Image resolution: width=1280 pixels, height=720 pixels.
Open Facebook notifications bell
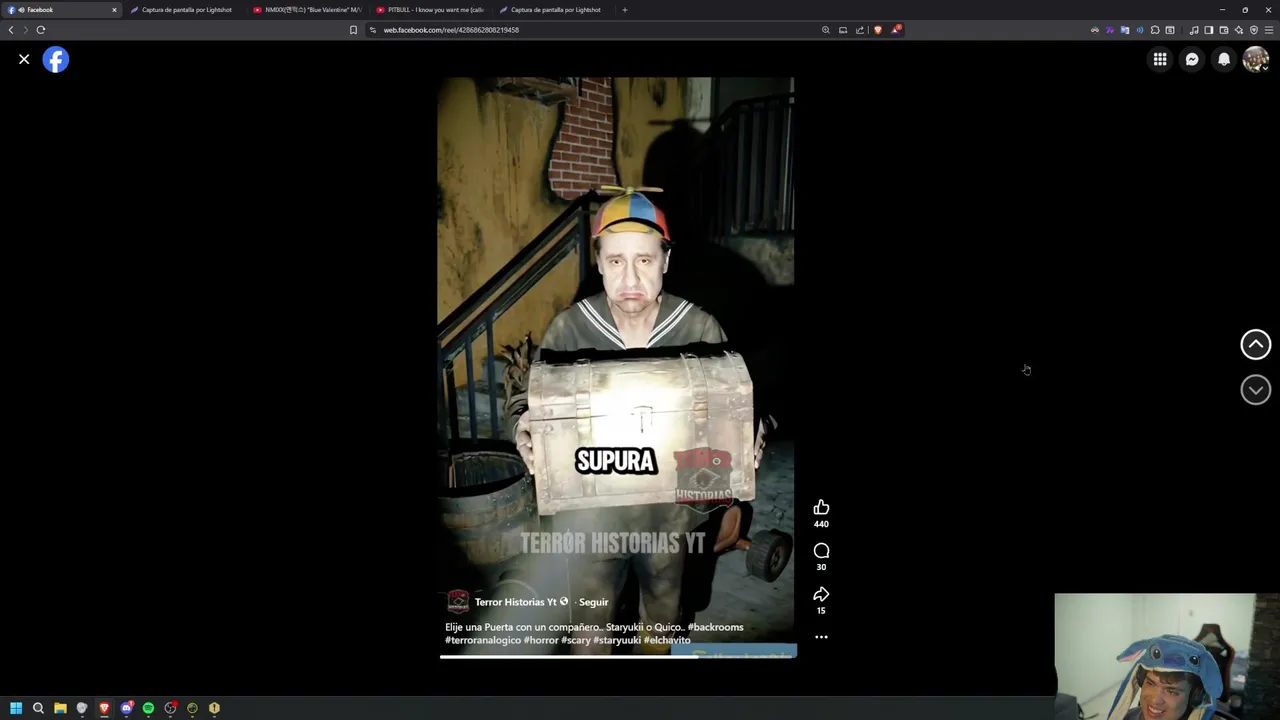[1224, 60]
